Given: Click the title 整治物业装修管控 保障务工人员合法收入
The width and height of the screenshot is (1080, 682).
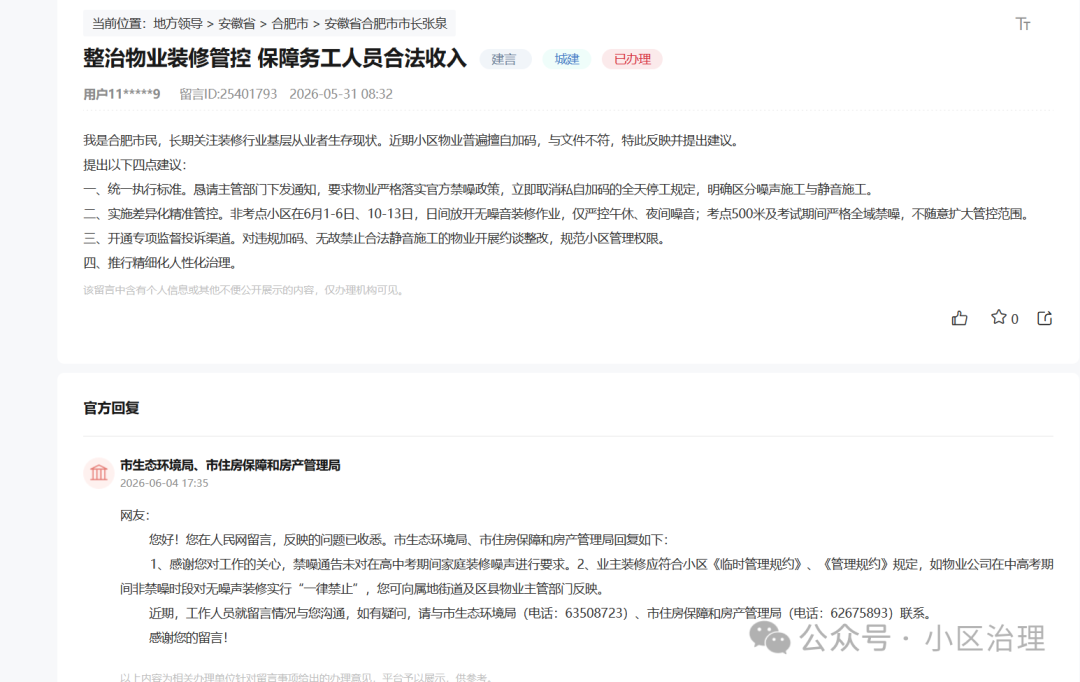Looking at the screenshot, I should [x=275, y=59].
